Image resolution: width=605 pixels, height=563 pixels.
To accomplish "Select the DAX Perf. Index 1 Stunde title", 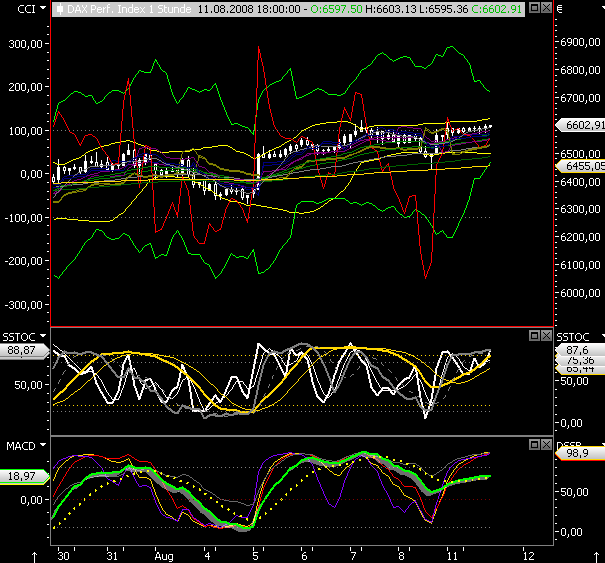I will [129, 9].
